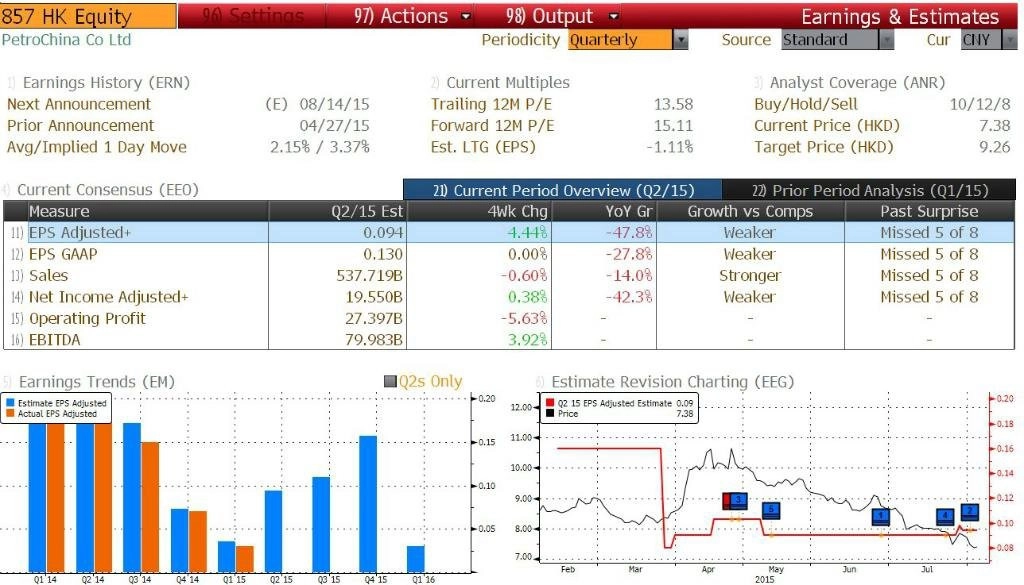Click the red Q2 15 EPS estimate legend swatch
The image size is (1024, 585).
coord(550,403)
